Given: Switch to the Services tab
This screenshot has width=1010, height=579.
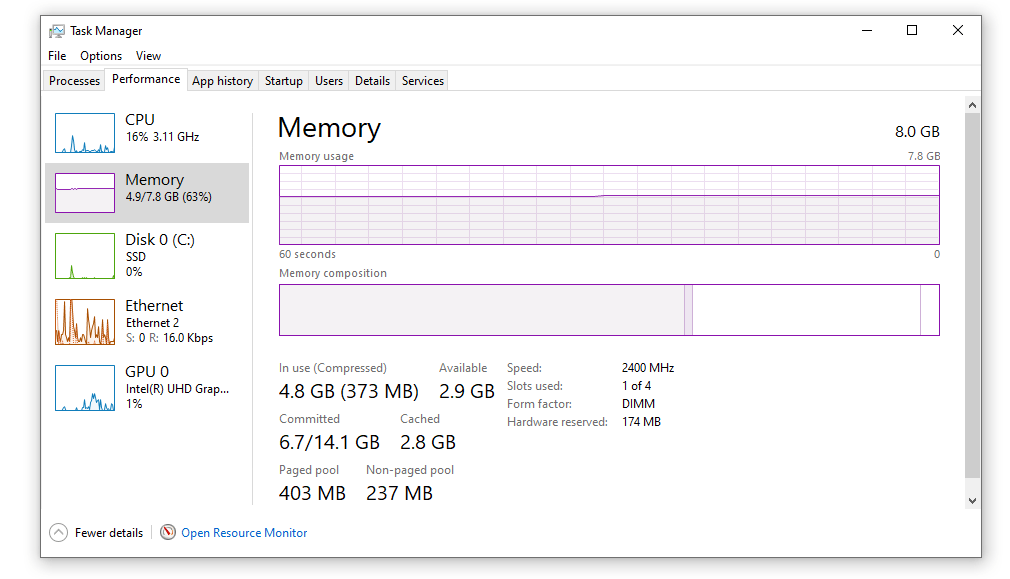Looking at the screenshot, I should [x=423, y=81].
